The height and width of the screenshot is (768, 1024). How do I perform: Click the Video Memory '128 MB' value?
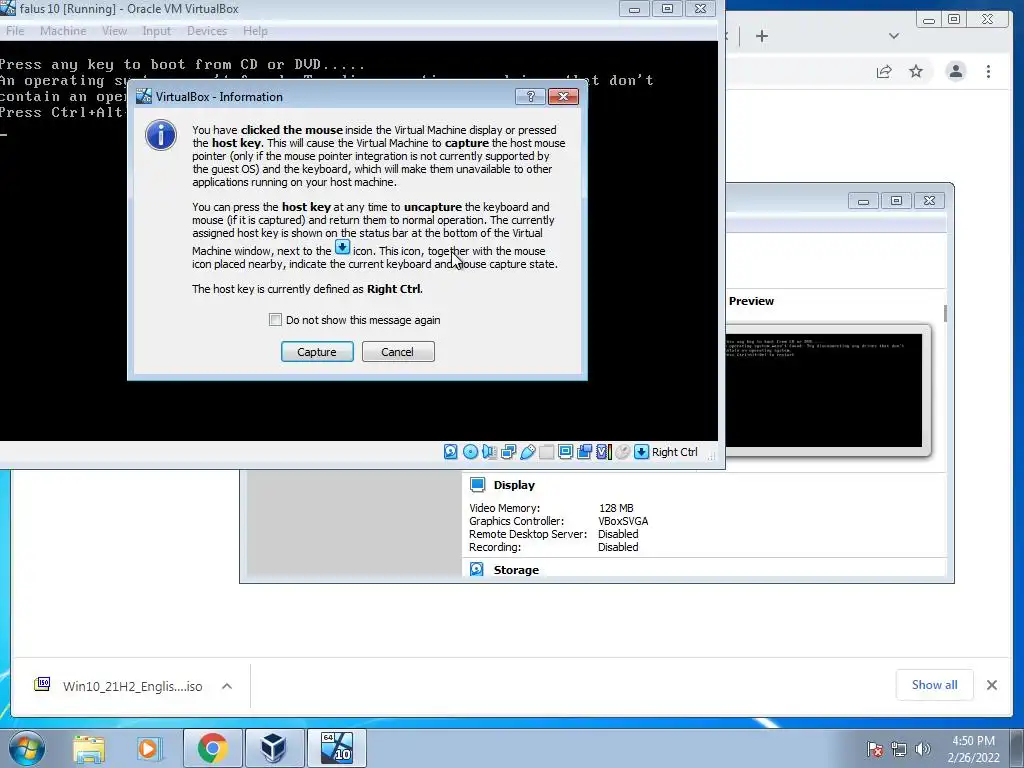pos(616,508)
